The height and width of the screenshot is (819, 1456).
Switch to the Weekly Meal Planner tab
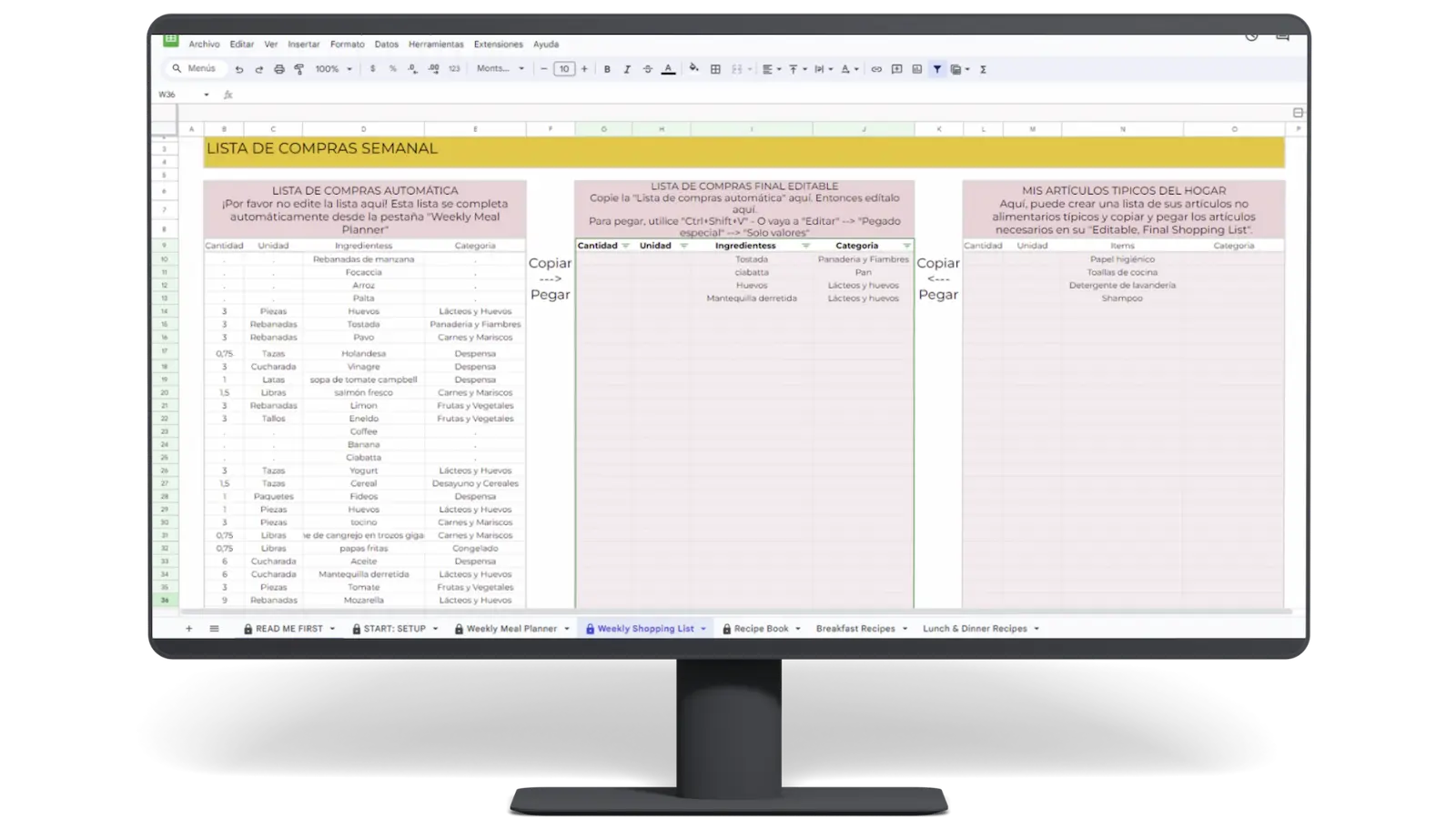[x=511, y=629]
